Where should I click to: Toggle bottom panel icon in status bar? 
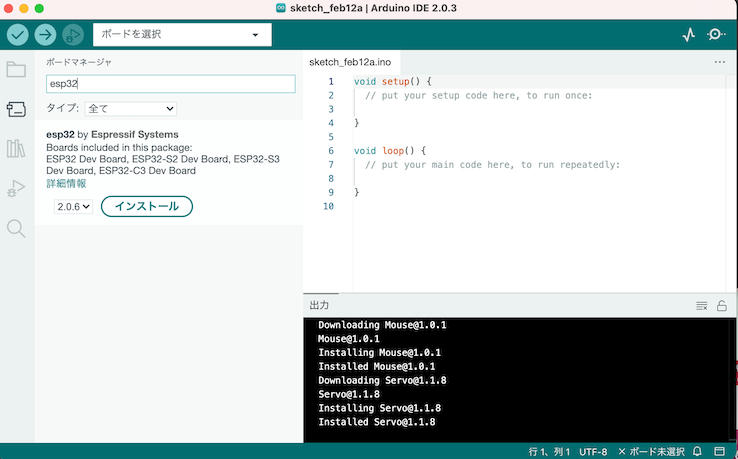(x=719, y=451)
